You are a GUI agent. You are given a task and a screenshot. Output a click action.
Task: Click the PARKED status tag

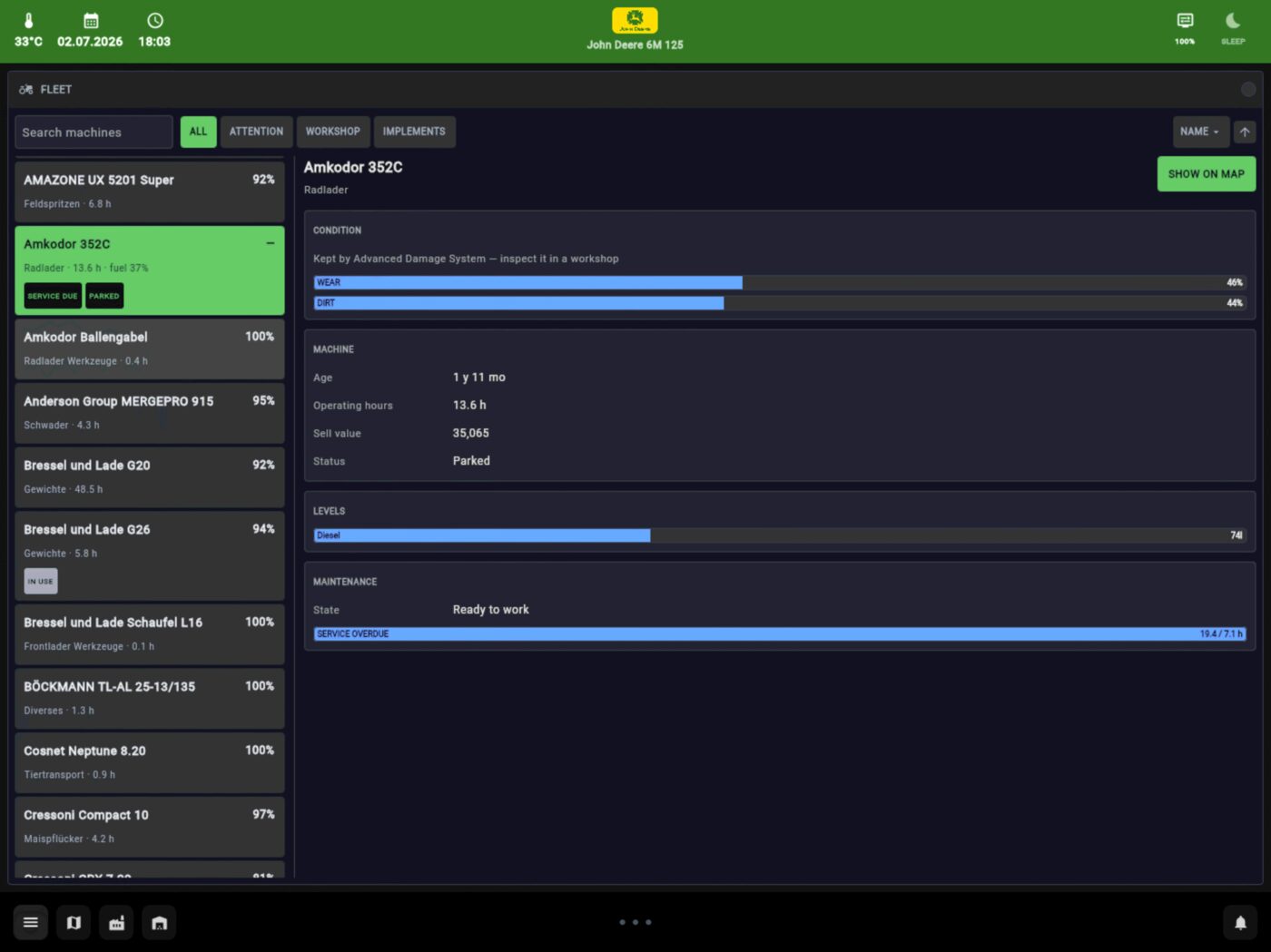103,296
